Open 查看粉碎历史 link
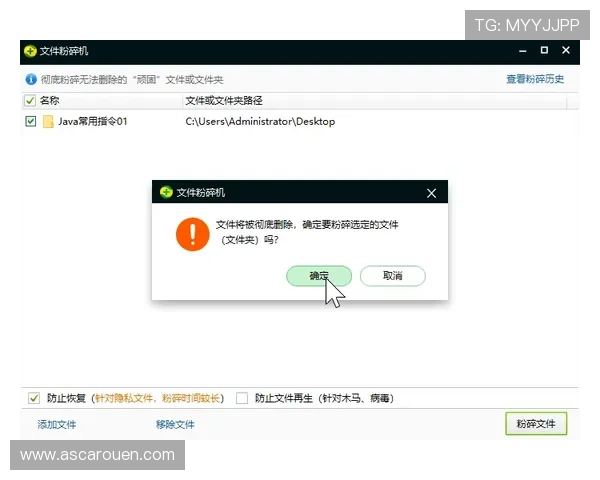This screenshot has width=600, height=480. [535, 79]
